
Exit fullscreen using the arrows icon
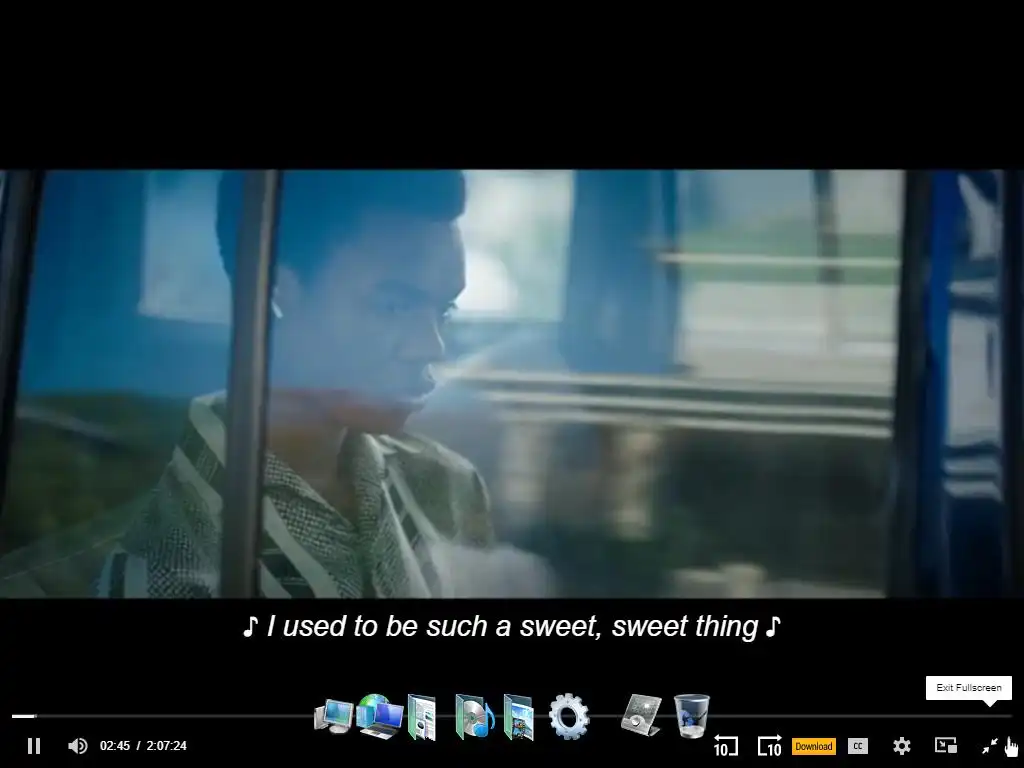tap(990, 745)
